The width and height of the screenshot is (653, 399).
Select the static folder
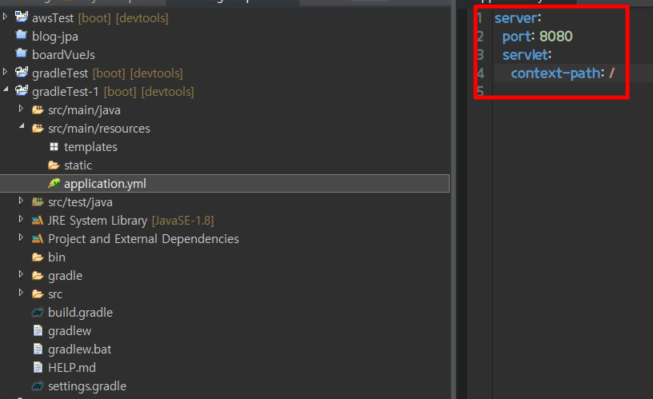click(78, 165)
